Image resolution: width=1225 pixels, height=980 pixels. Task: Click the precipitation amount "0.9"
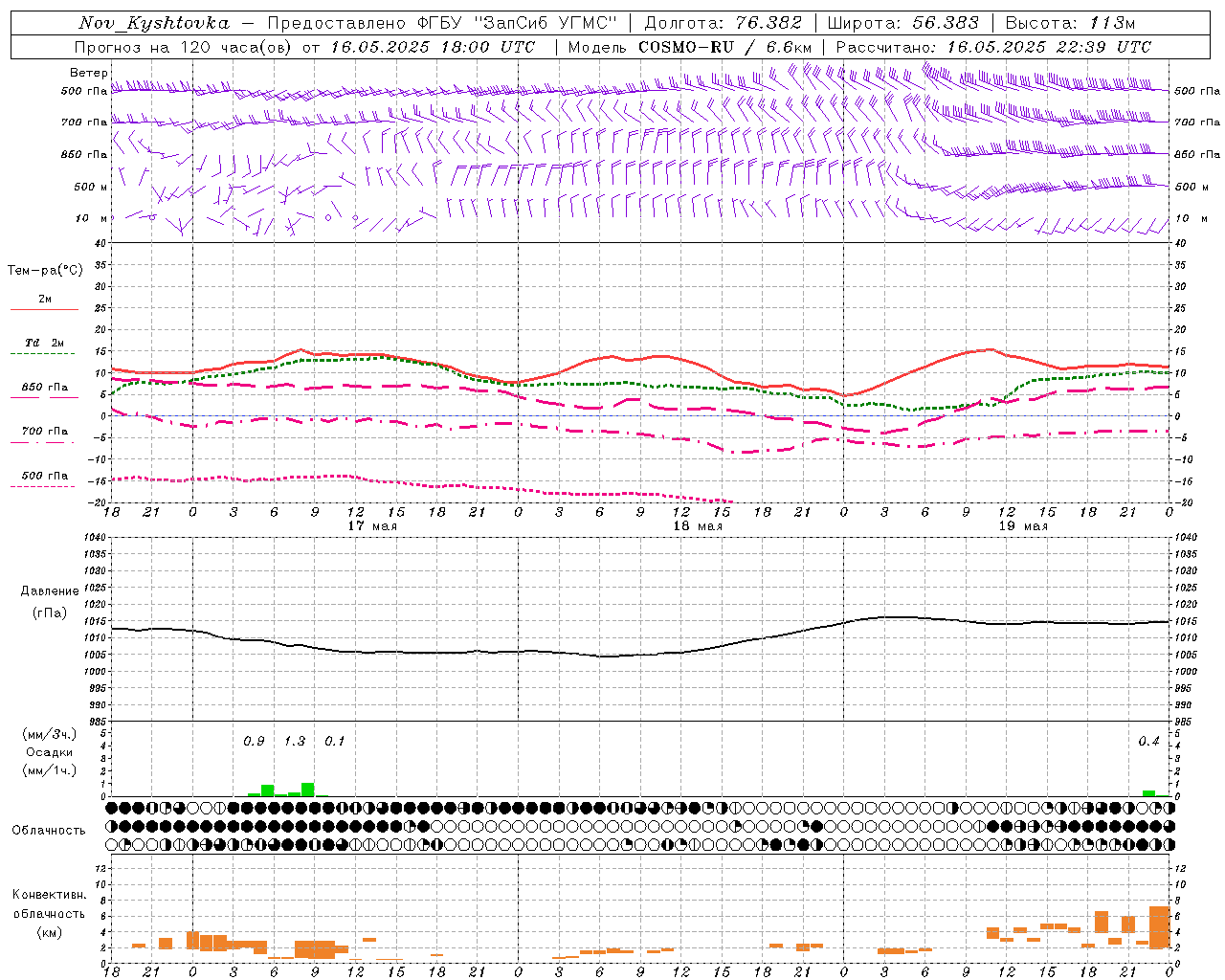point(254,741)
